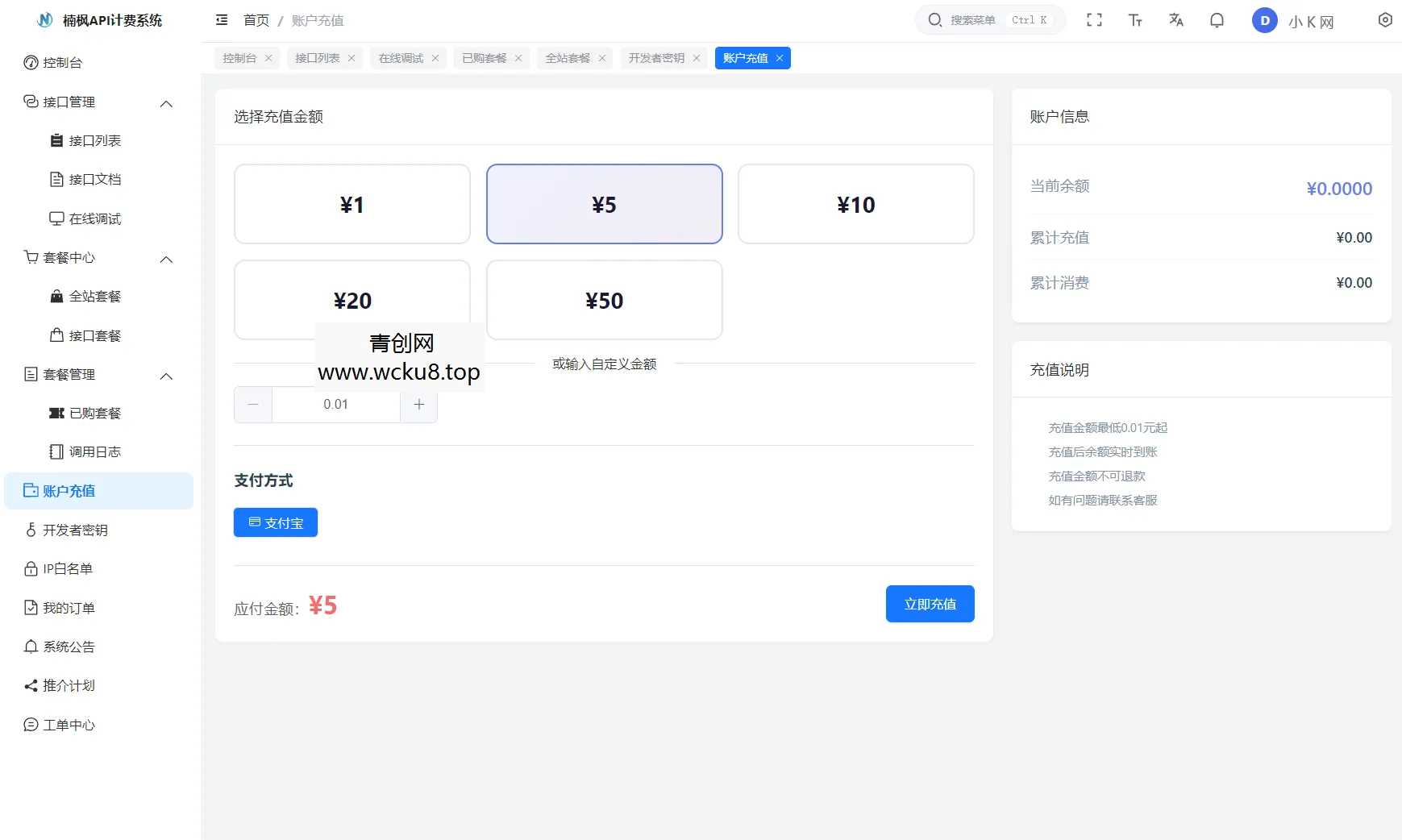This screenshot has height=840, width=1402.
Task: Toggle fullscreen mode from the top bar
Action: 1095,20
